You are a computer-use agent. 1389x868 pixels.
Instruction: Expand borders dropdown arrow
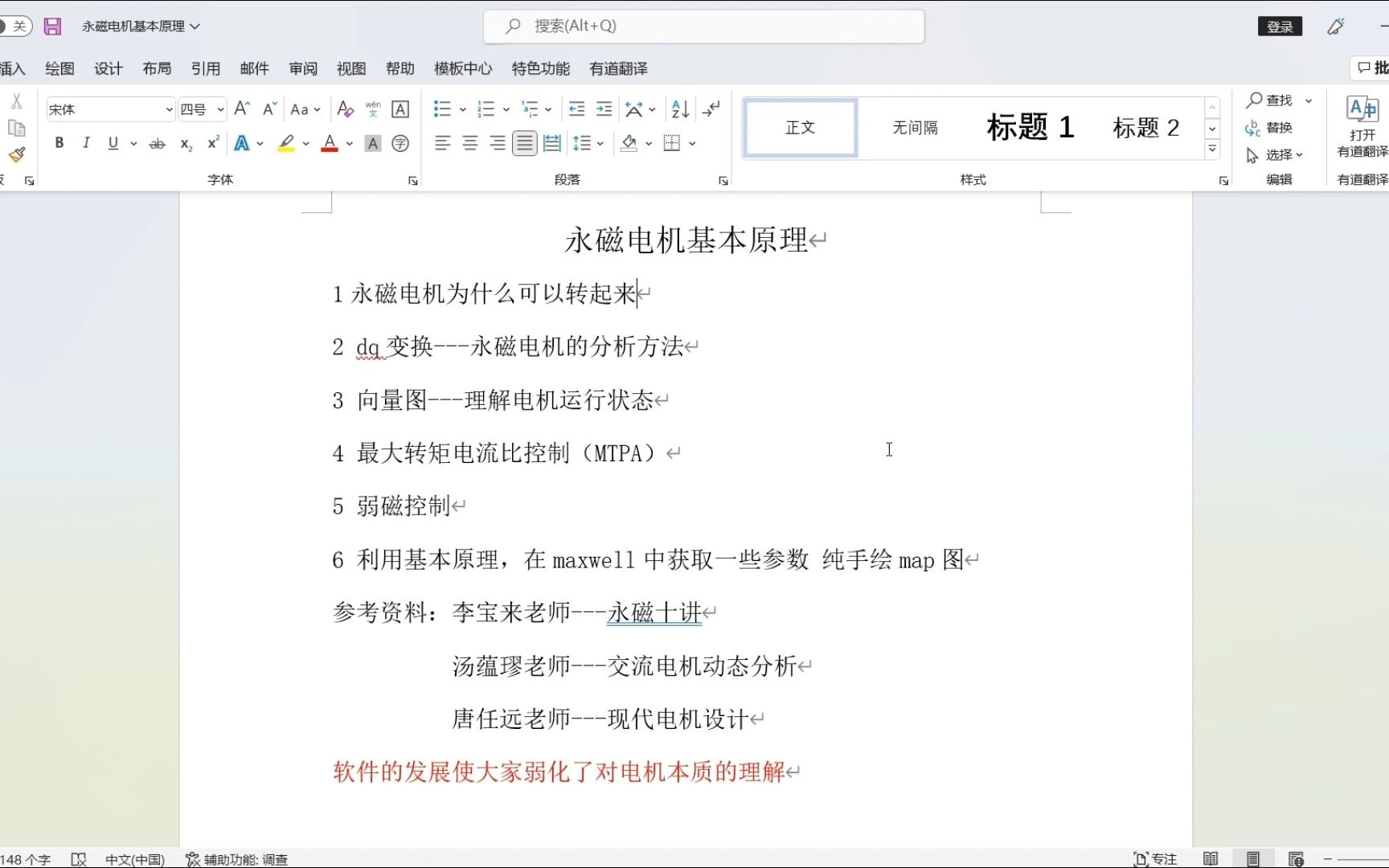[692, 144]
